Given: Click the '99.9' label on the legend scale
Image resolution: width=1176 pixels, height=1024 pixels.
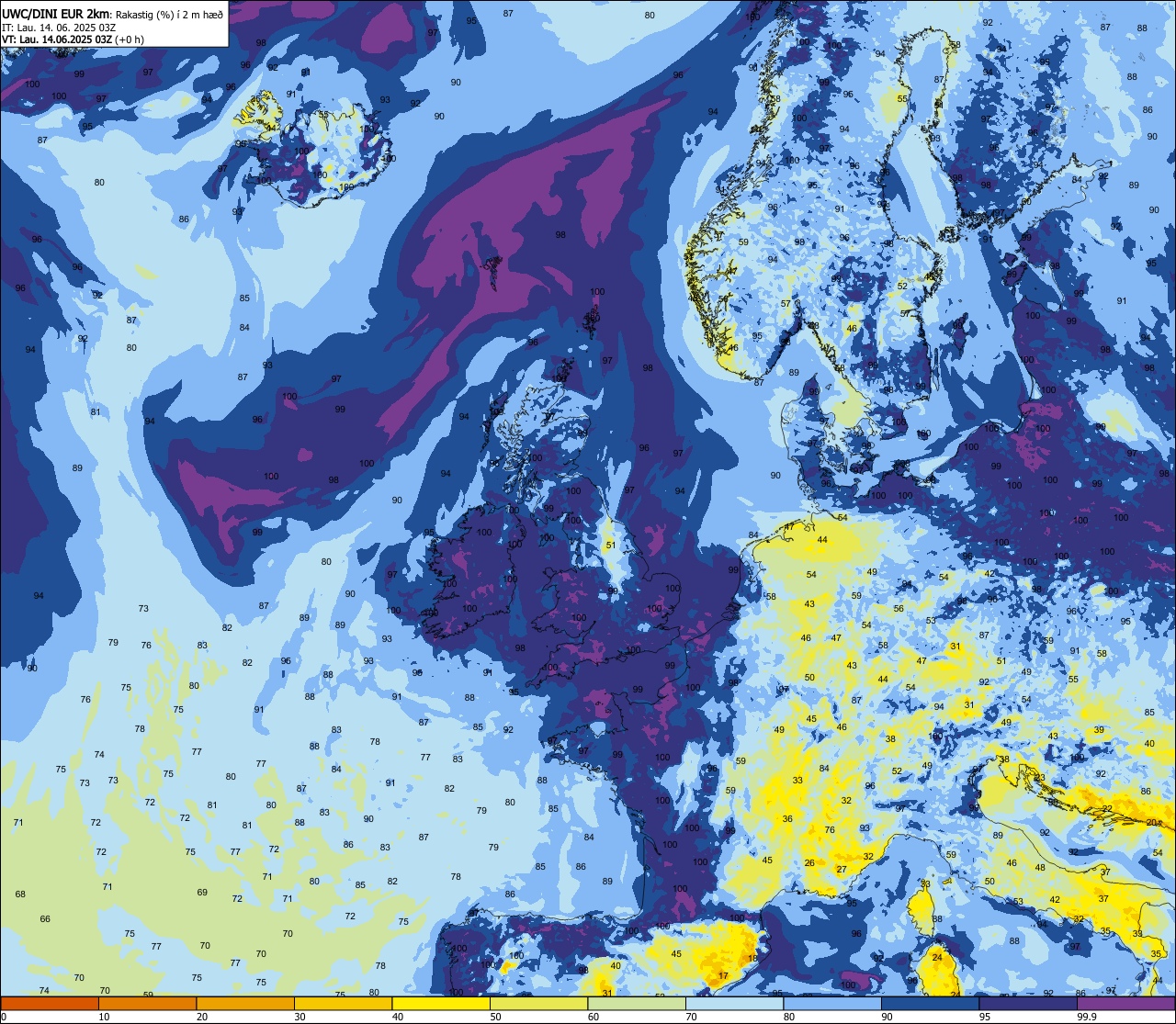Looking at the screenshot, I should 1088,1017.
